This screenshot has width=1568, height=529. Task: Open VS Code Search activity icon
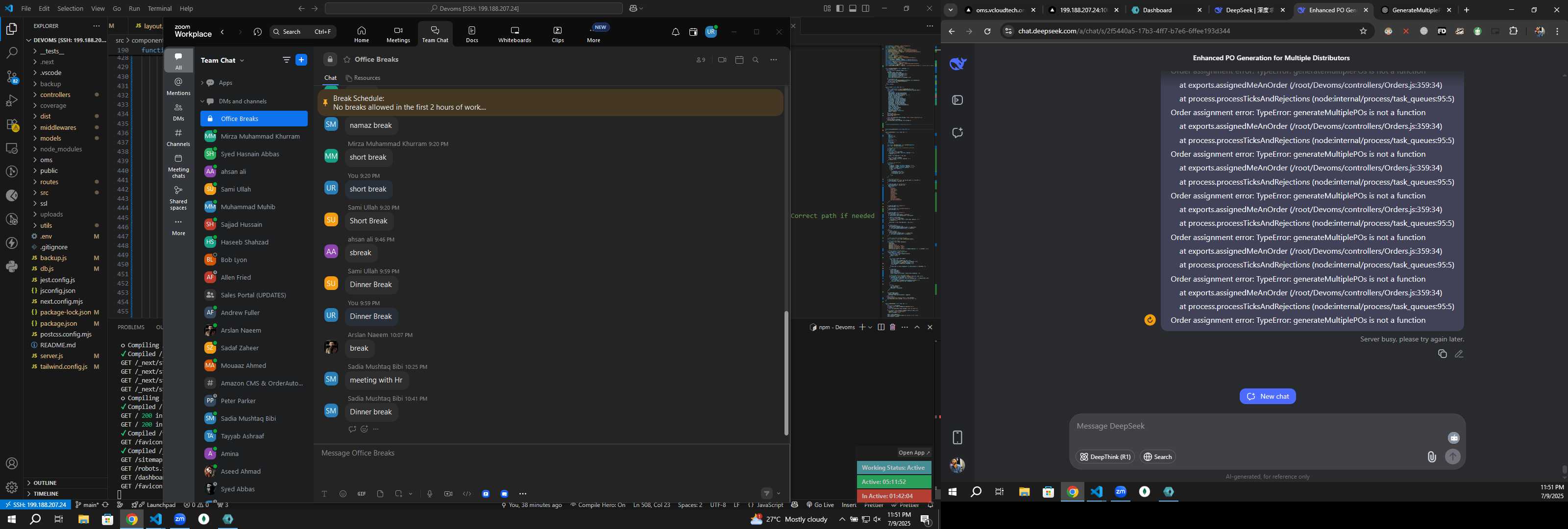click(x=12, y=53)
